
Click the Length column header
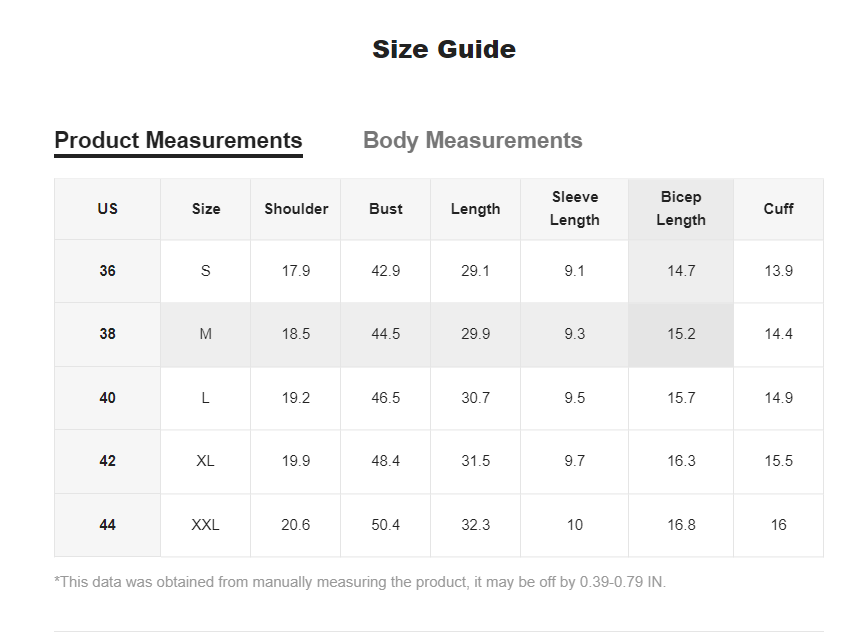click(x=476, y=209)
